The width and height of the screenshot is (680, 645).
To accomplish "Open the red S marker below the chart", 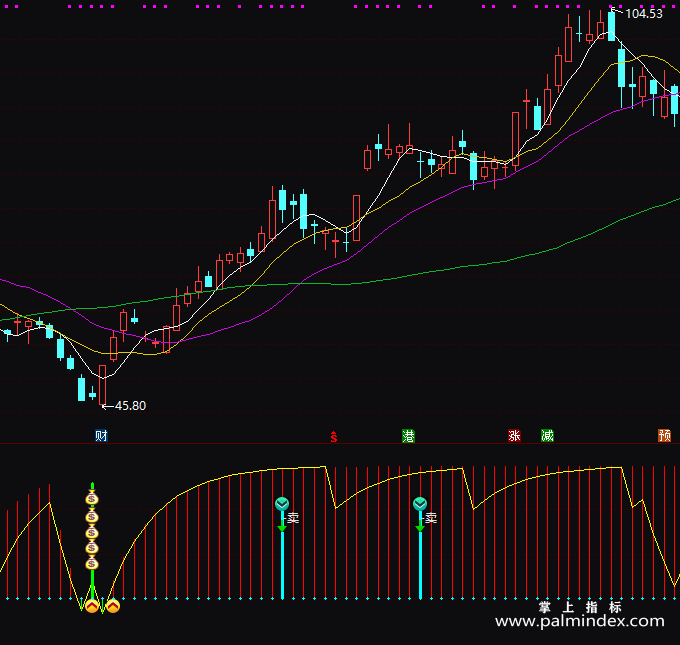I will tap(333, 437).
